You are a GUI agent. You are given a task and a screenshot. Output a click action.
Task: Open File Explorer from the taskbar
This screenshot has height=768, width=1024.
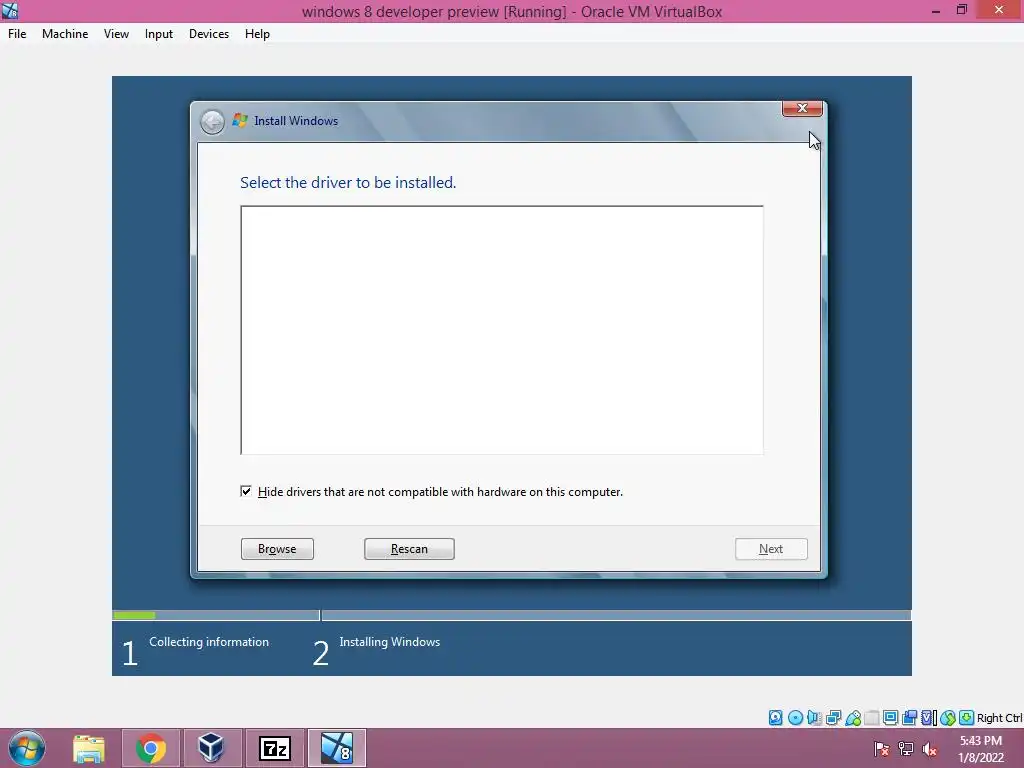tap(89, 748)
